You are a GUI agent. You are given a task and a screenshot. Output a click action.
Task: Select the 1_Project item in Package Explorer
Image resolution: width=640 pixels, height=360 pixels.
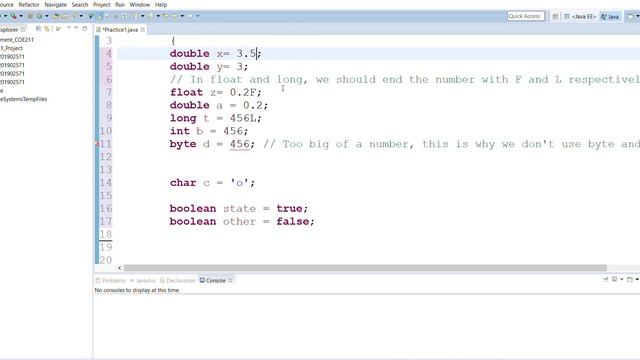11,48
